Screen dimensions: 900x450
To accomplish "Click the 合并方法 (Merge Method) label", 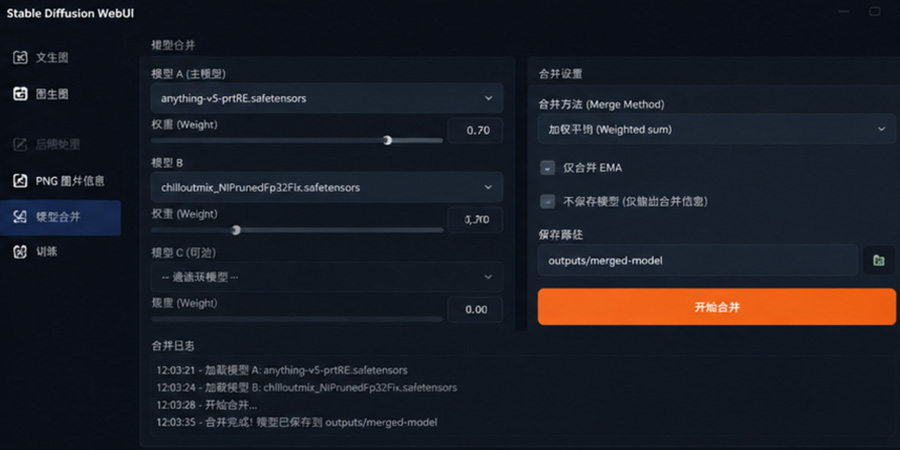I will click(x=601, y=104).
